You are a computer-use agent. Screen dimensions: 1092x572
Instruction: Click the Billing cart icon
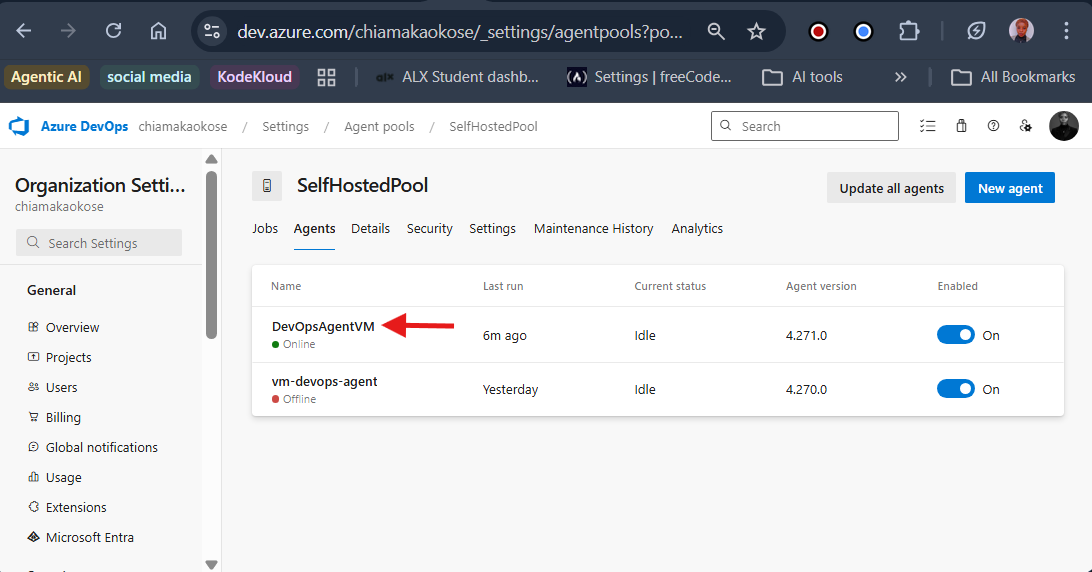tap(33, 417)
